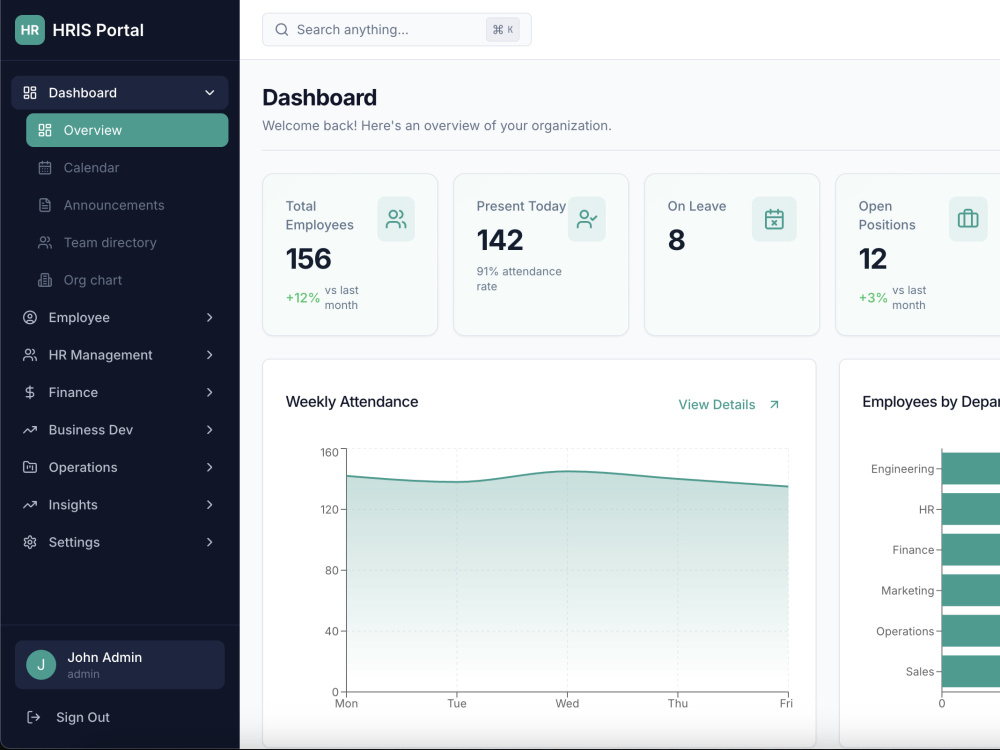Click the Marketing bar in department chart
Viewport: 1000px width, 750px height.
click(x=971, y=591)
